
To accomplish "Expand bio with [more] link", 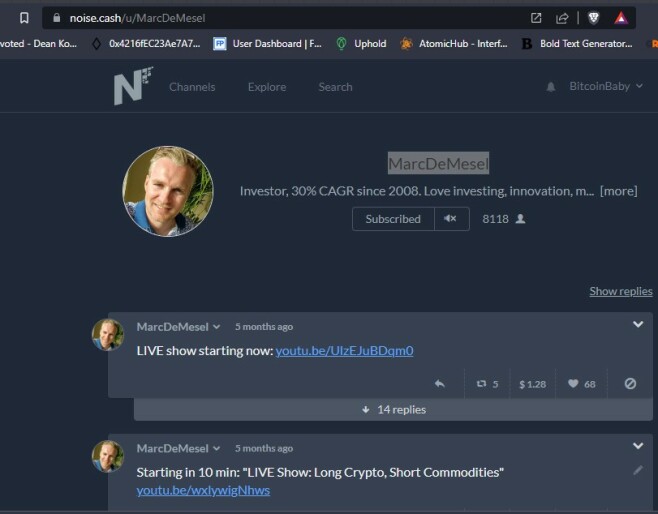I will coord(619,191).
